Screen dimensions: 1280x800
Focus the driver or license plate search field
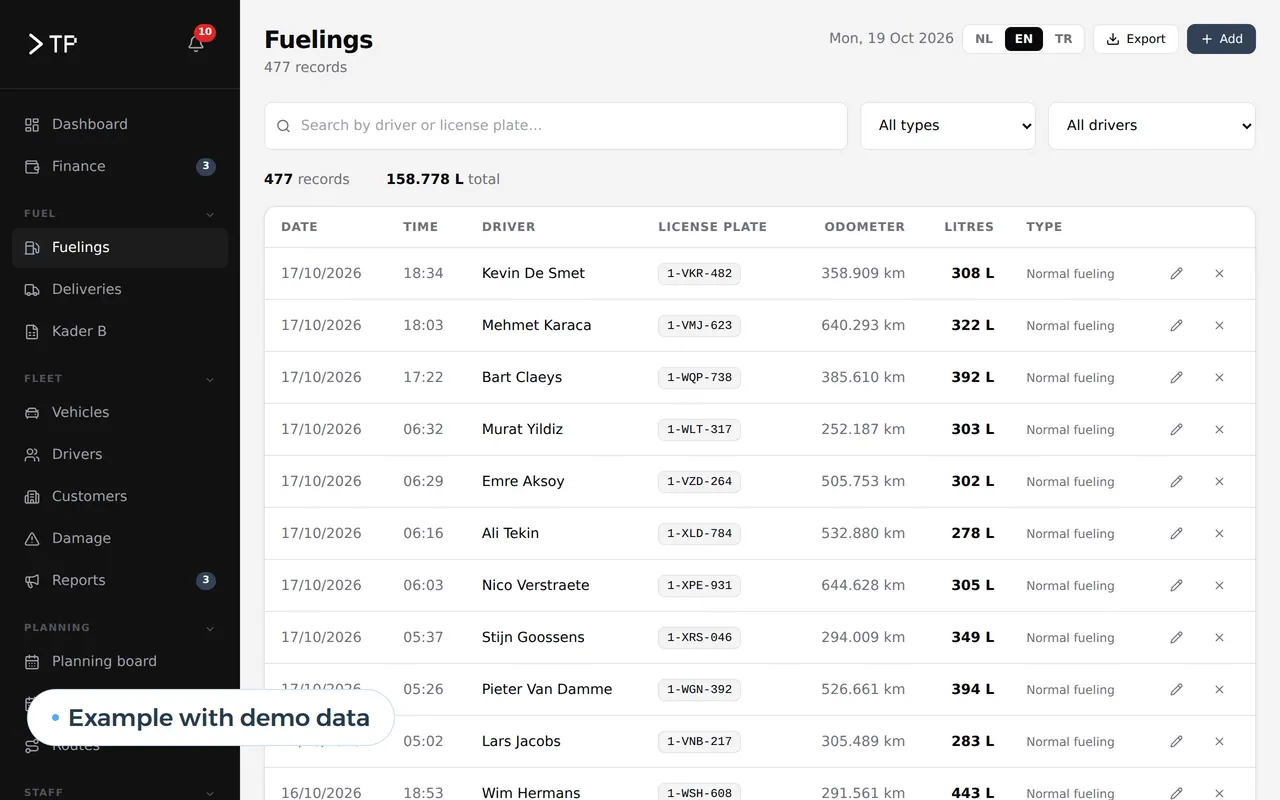(x=556, y=126)
